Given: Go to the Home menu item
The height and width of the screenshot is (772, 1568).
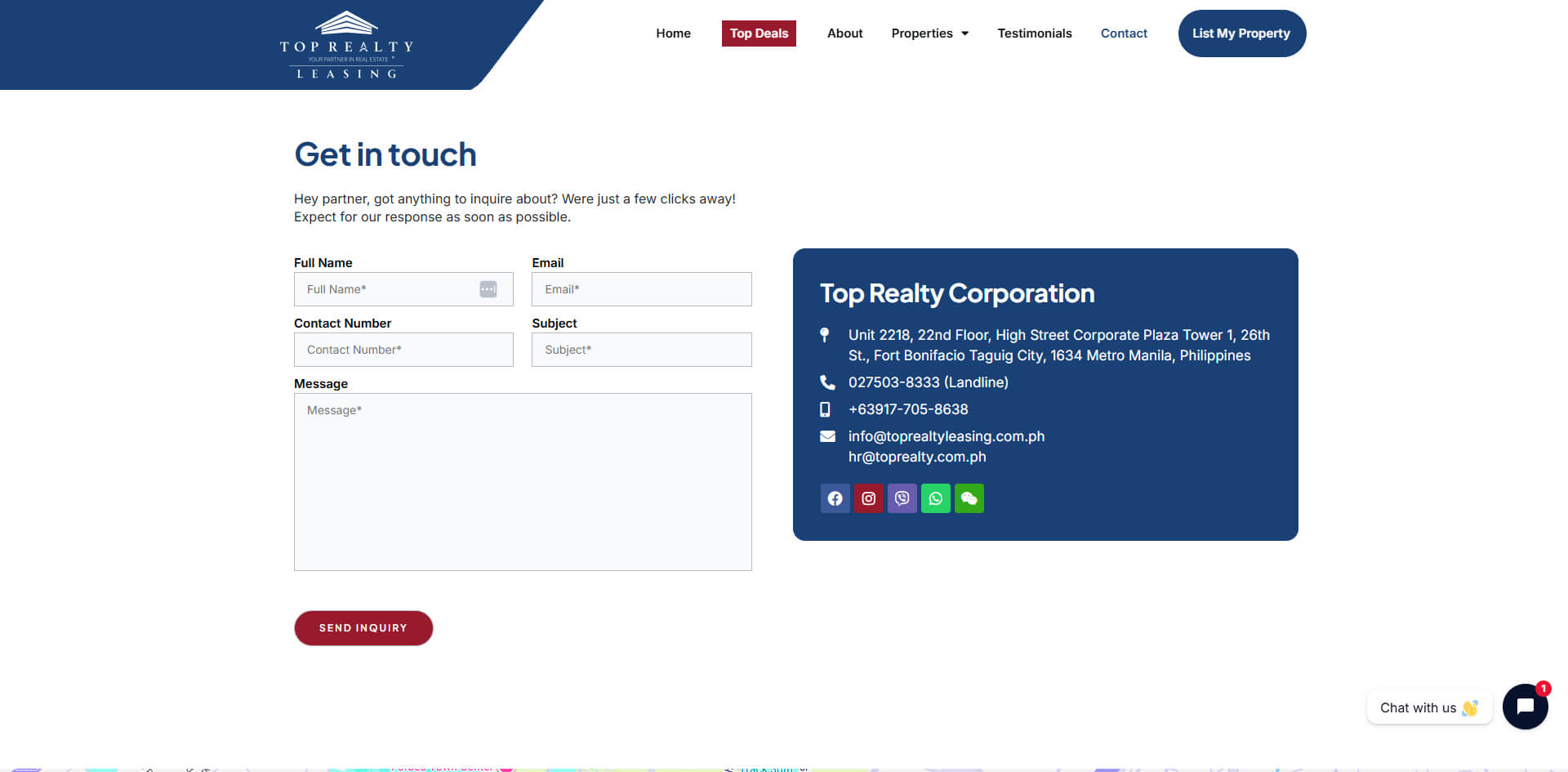Looking at the screenshot, I should pos(673,33).
